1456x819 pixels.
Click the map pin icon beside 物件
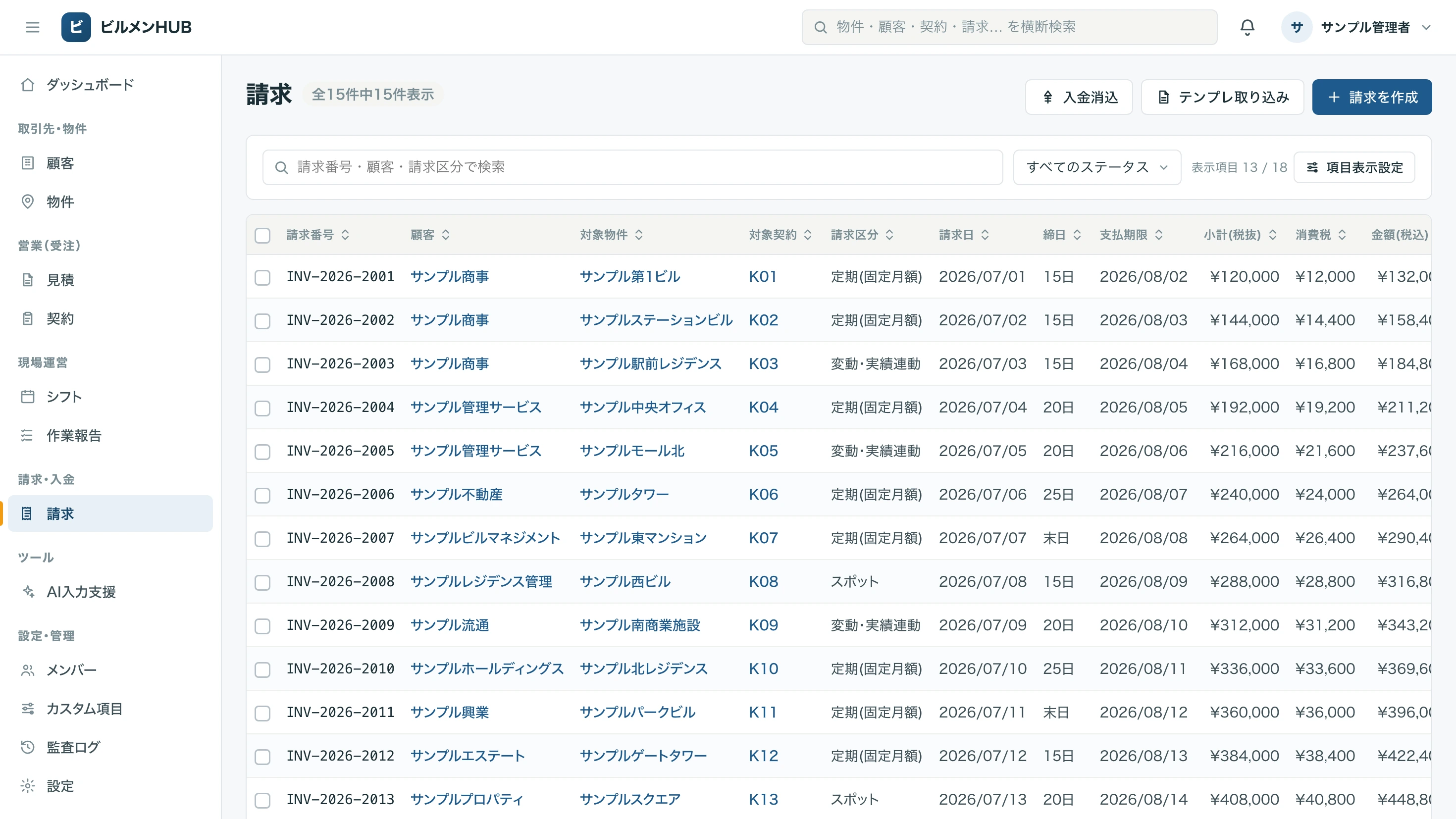coord(28,202)
